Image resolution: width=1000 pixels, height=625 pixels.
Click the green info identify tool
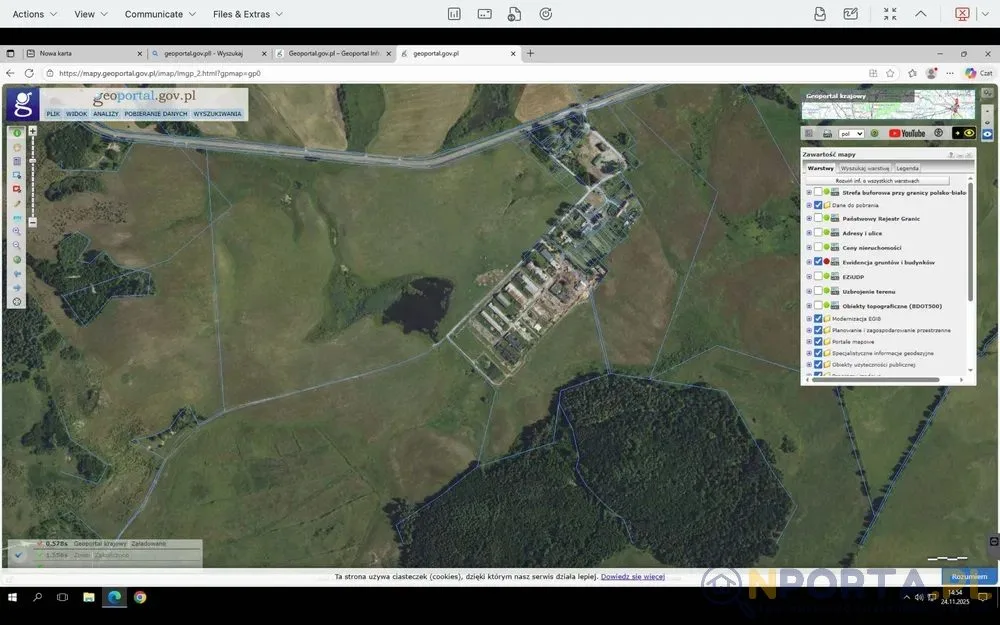pyautogui.click(x=17, y=133)
